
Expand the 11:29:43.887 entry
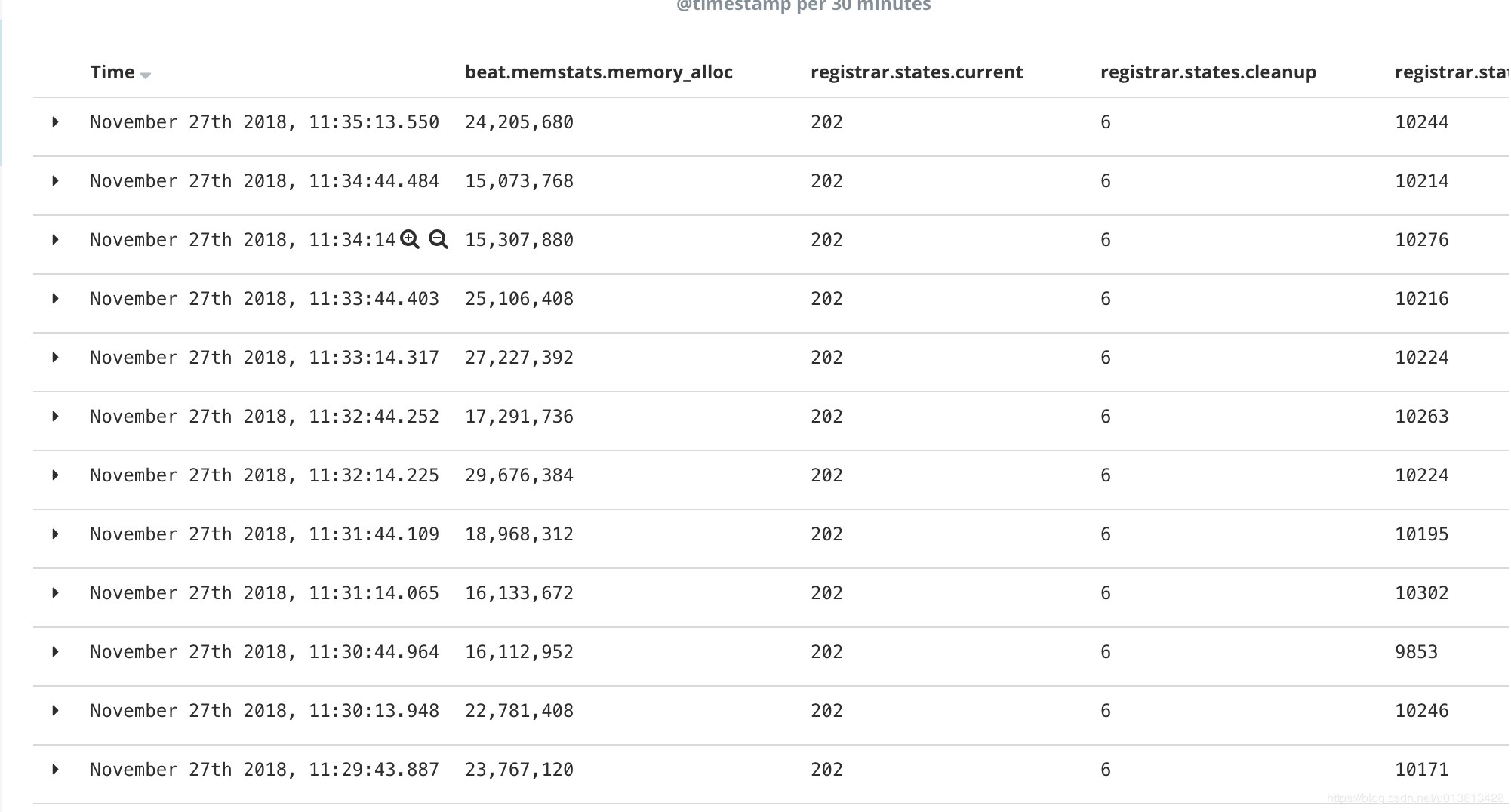coord(55,770)
